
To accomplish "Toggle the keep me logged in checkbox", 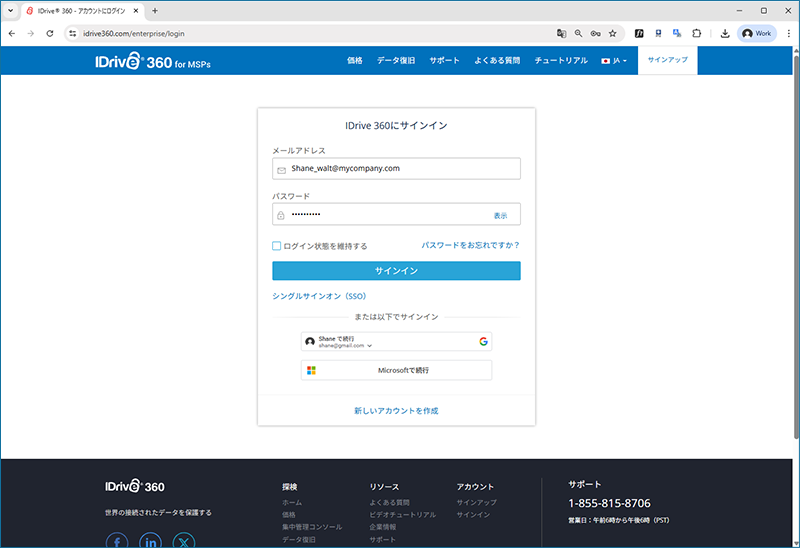I will point(277,246).
